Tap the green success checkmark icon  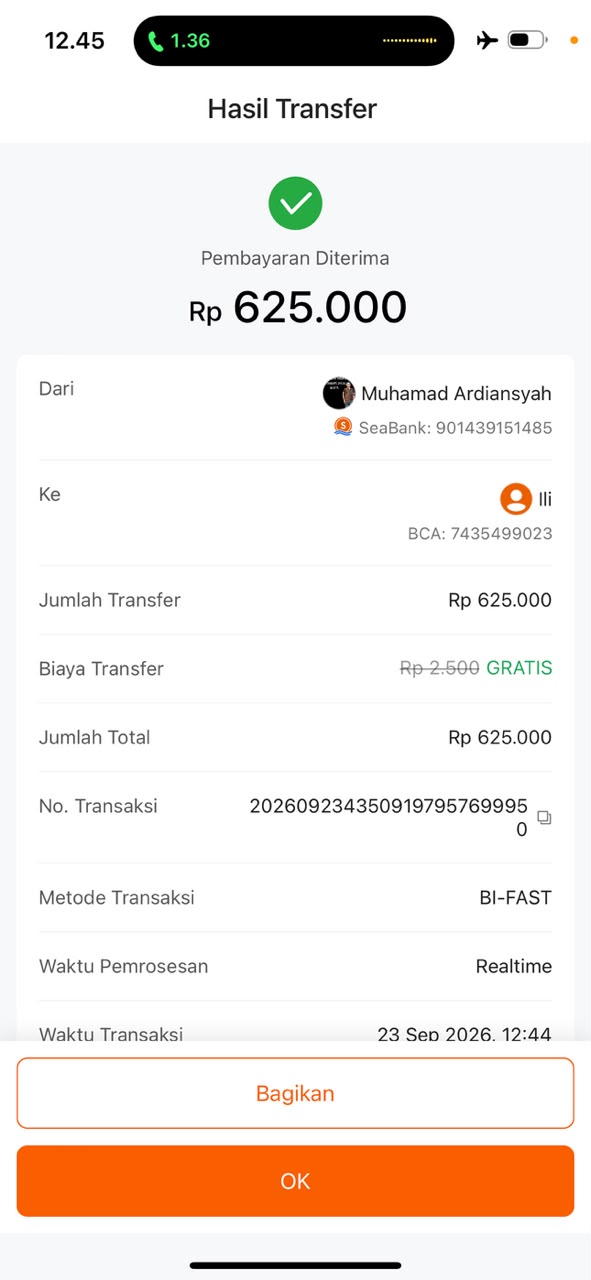click(295, 204)
